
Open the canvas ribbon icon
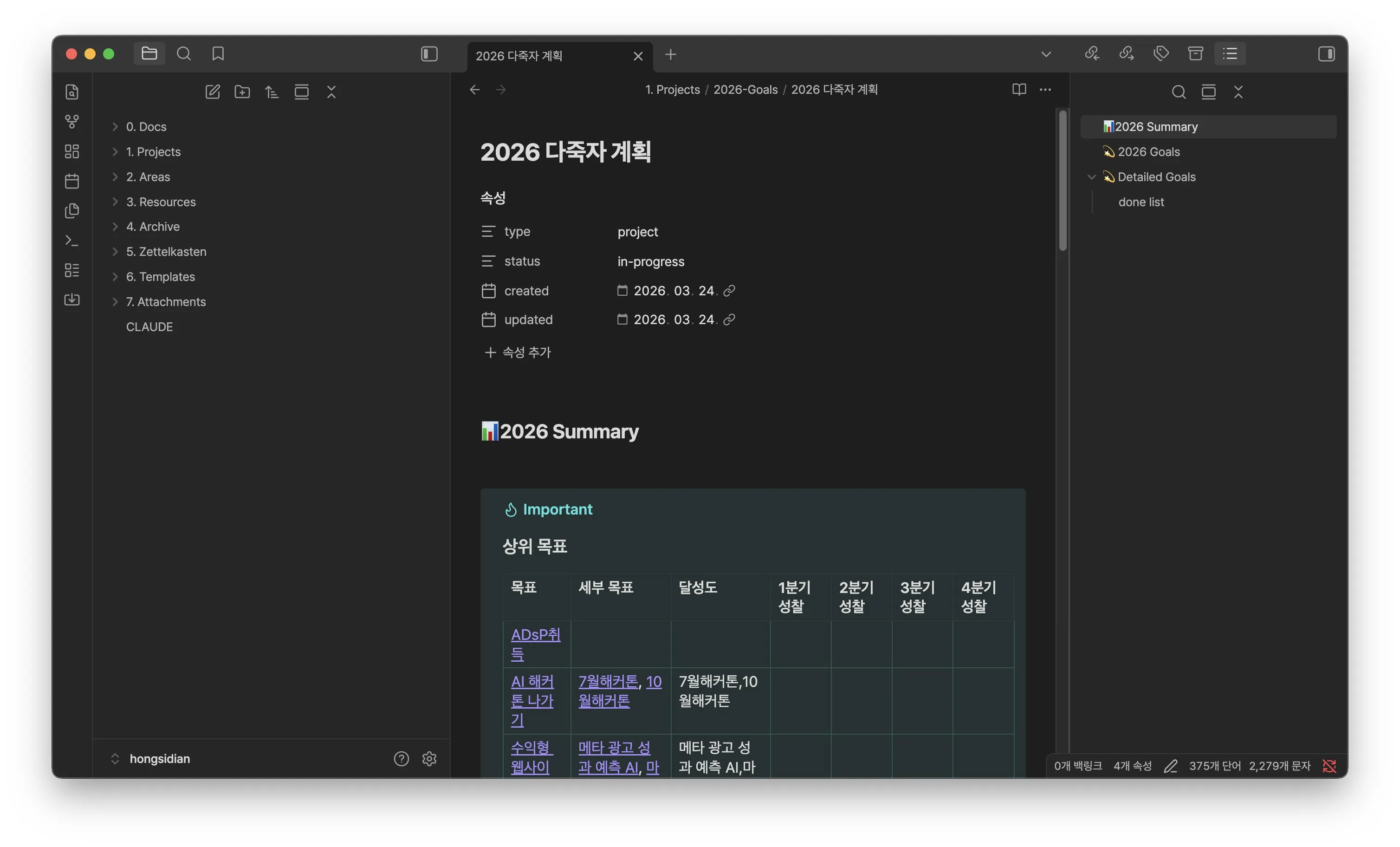[x=71, y=151]
